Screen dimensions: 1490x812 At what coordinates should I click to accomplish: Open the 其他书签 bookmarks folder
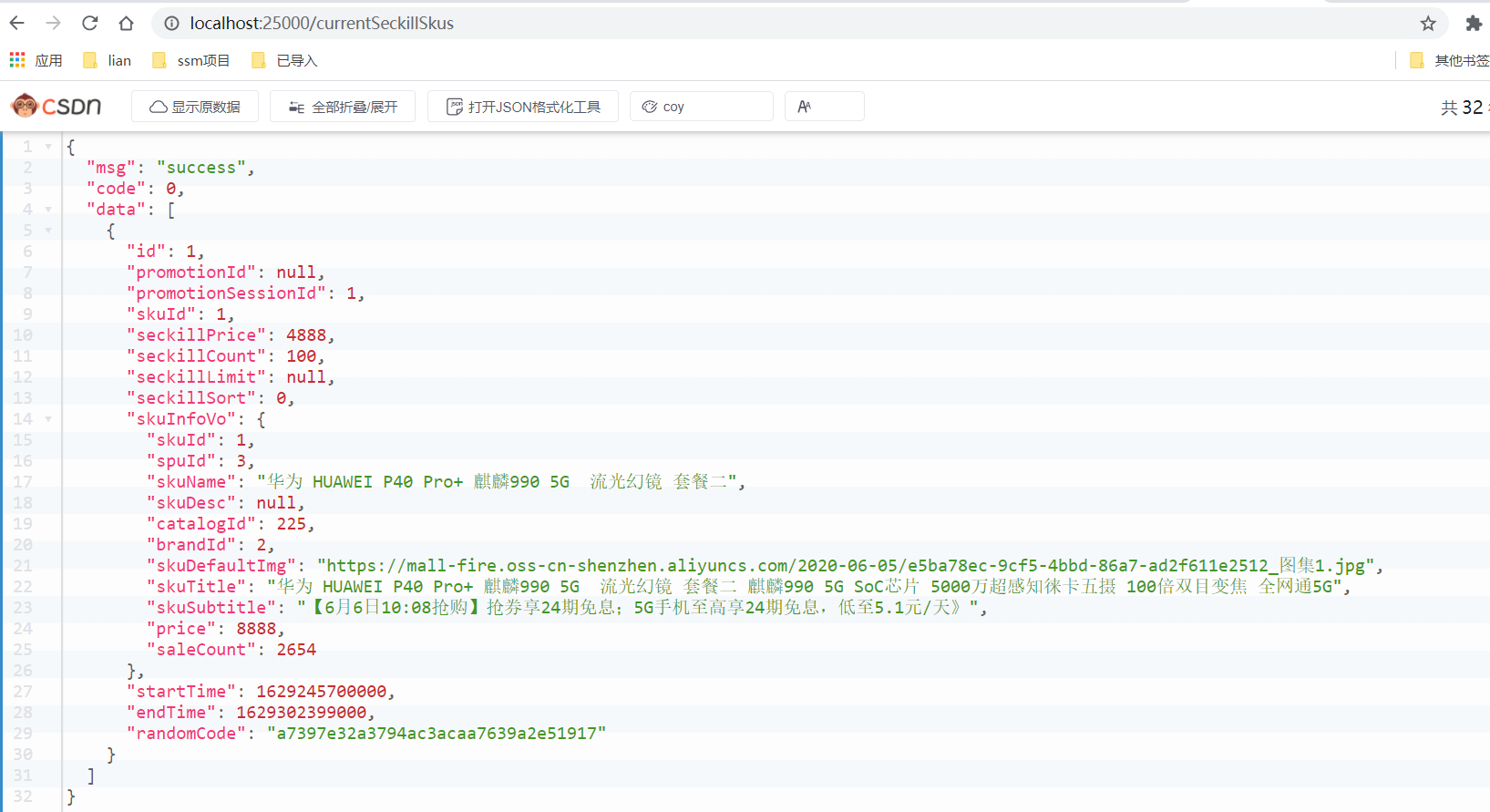click(x=1449, y=60)
